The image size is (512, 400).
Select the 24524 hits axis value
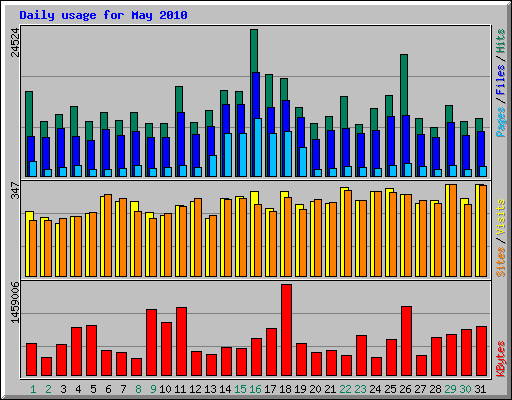pos(15,42)
